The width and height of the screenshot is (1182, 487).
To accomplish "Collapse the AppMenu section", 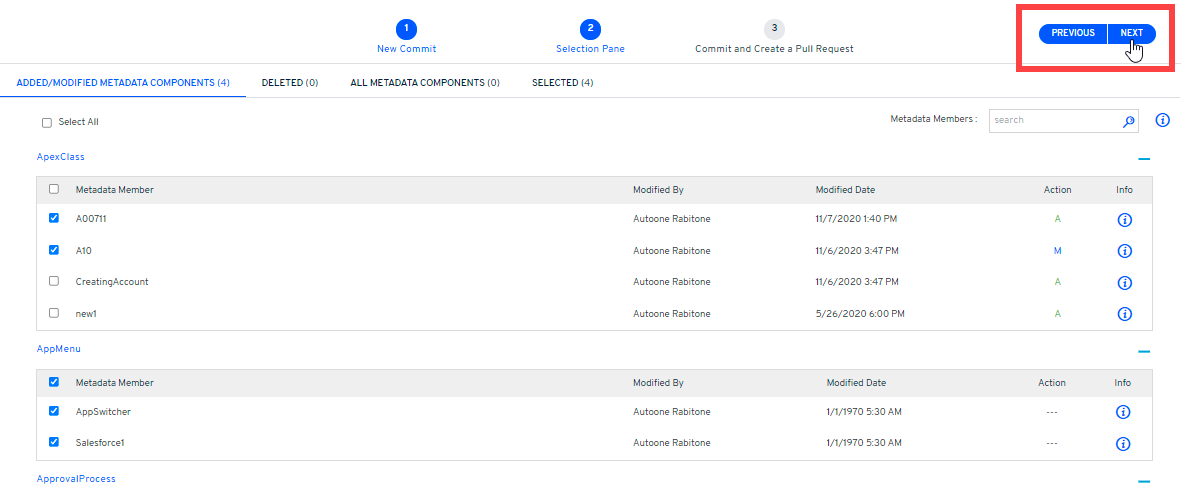I will tap(1144, 351).
